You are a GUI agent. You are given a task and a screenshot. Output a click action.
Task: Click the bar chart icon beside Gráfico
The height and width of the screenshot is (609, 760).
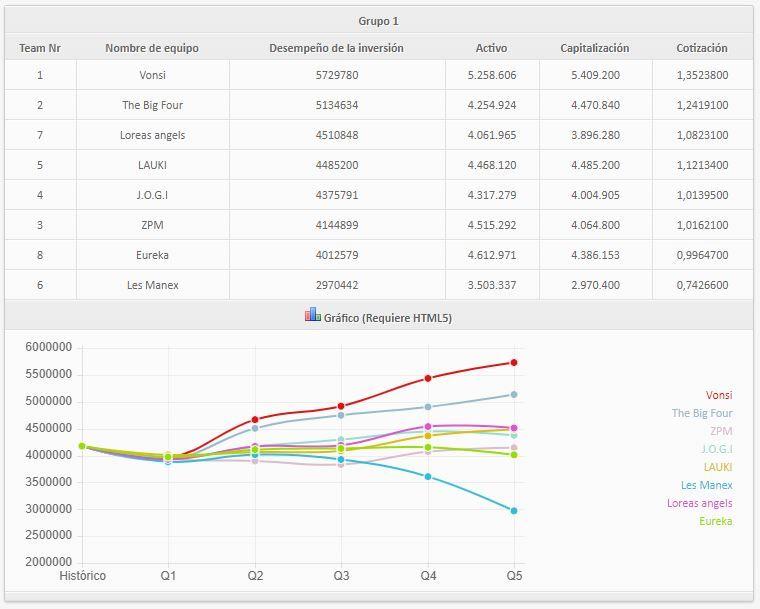[x=313, y=316]
